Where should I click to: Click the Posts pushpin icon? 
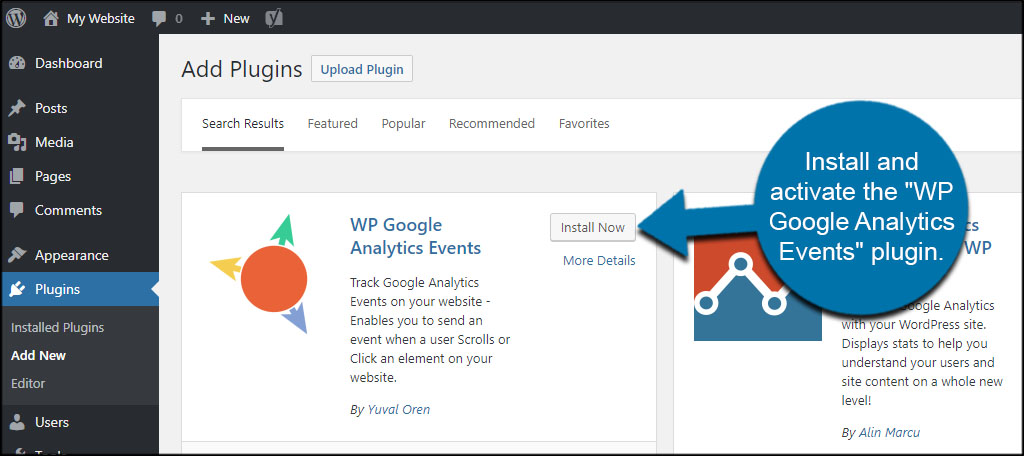17,108
